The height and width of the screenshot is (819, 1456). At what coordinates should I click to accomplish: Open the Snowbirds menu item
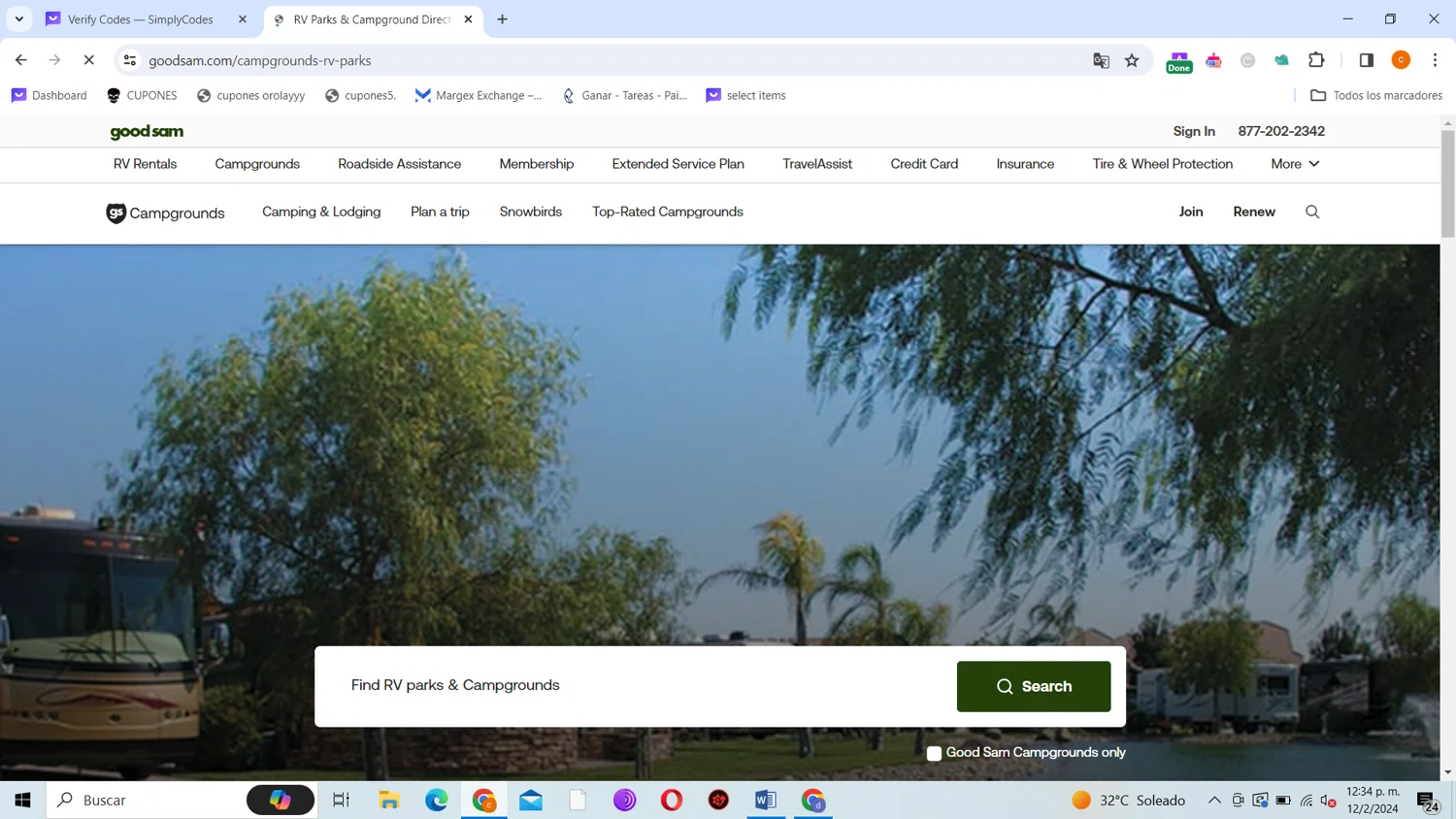531,212
